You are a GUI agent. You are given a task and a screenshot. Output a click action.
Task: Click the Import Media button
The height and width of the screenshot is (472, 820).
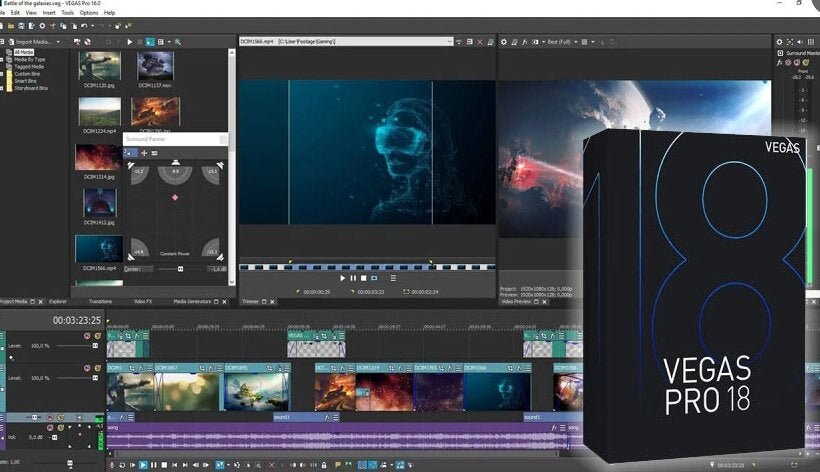coord(31,42)
